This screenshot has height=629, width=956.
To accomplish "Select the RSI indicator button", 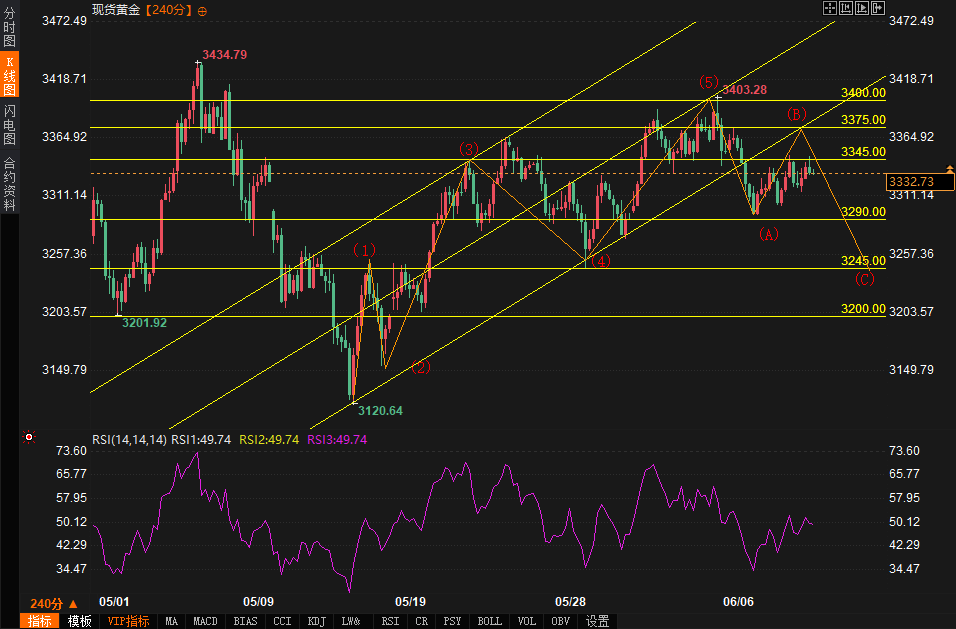I will [390, 621].
